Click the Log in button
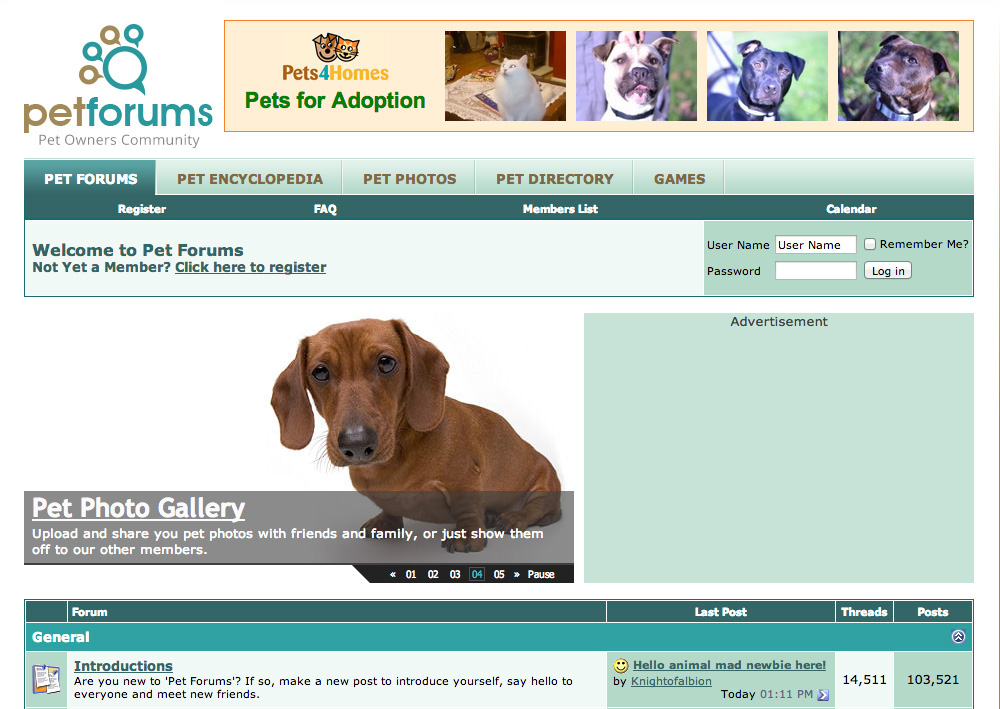Screen dimensions: 1000x709 [x=888, y=271]
